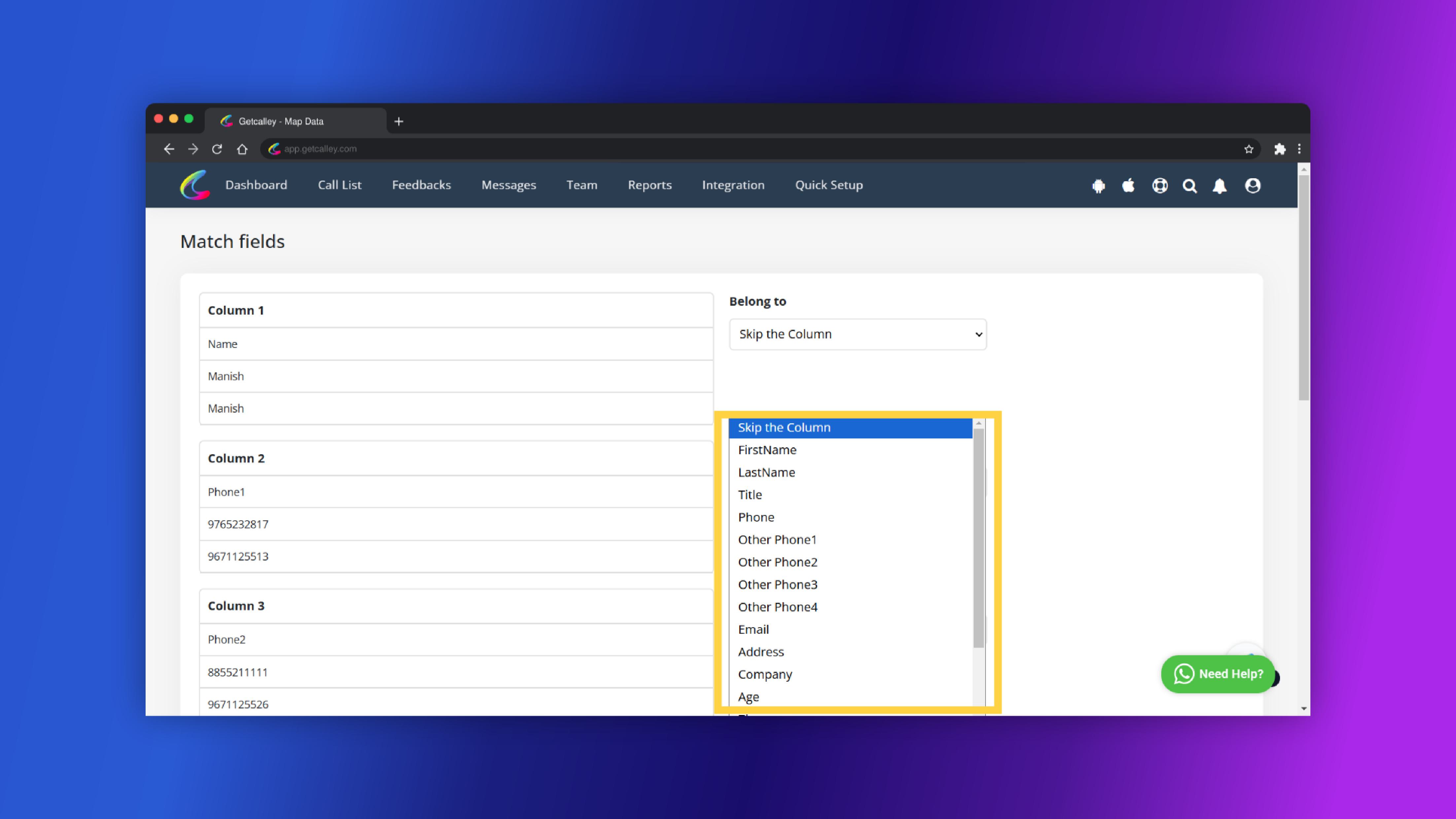Image resolution: width=1456 pixels, height=819 pixels.
Task: Select FirstName from the dropdown list
Action: click(x=767, y=450)
